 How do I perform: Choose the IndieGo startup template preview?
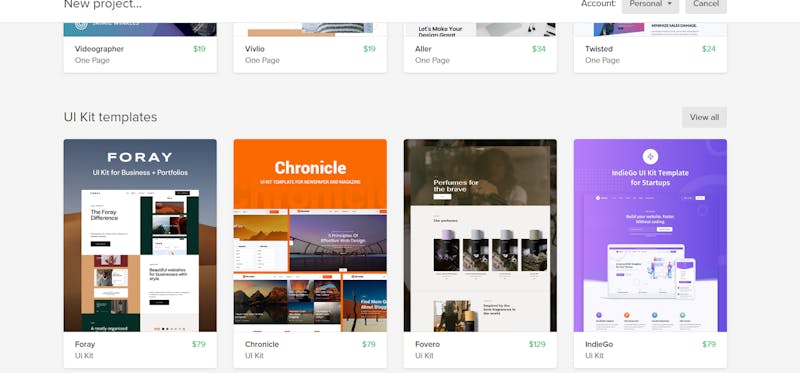pos(650,235)
